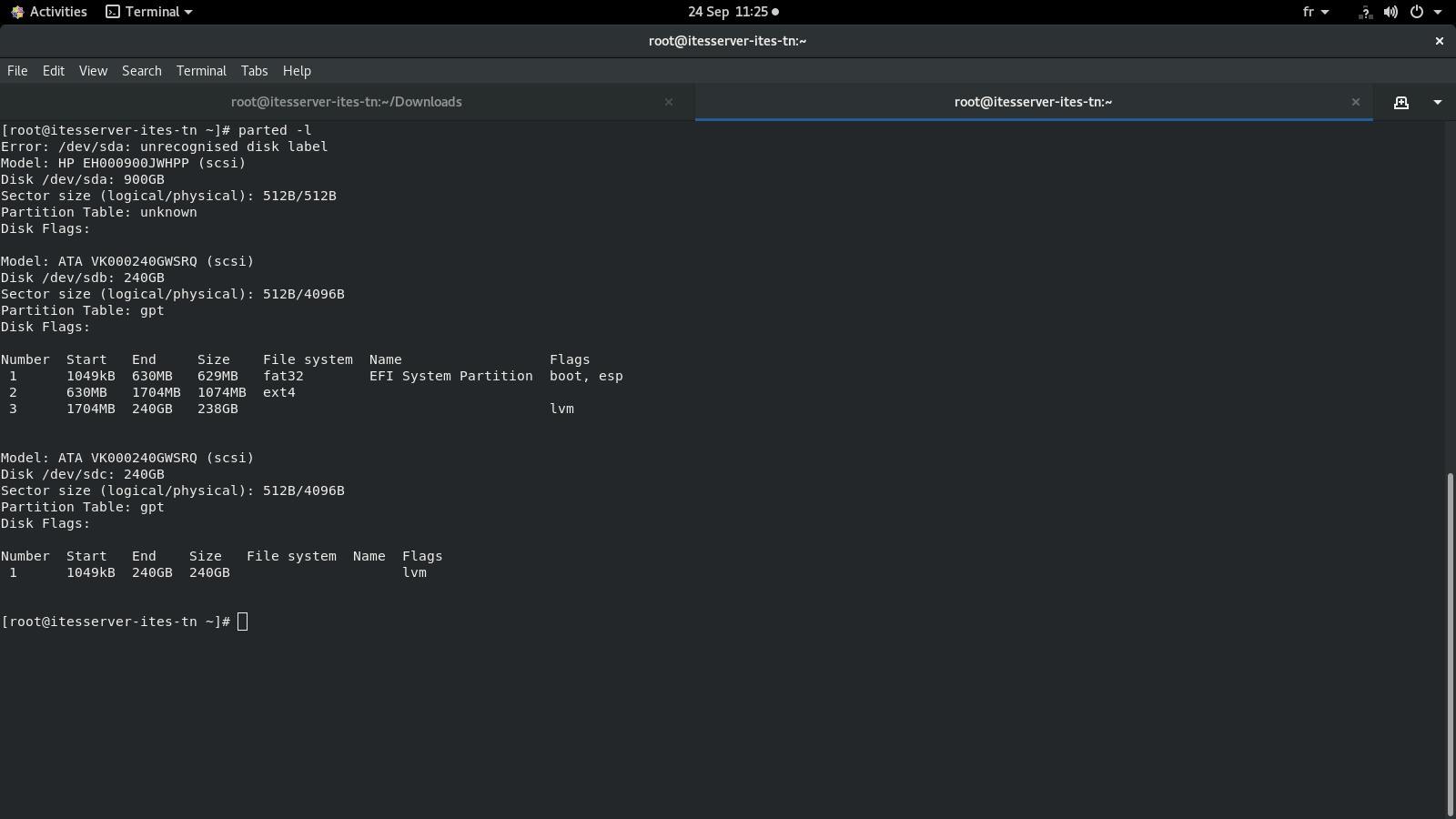The width and height of the screenshot is (1456, 819).
Task: Click the network status icon in top bar
Action: [x=1365, y=12]
